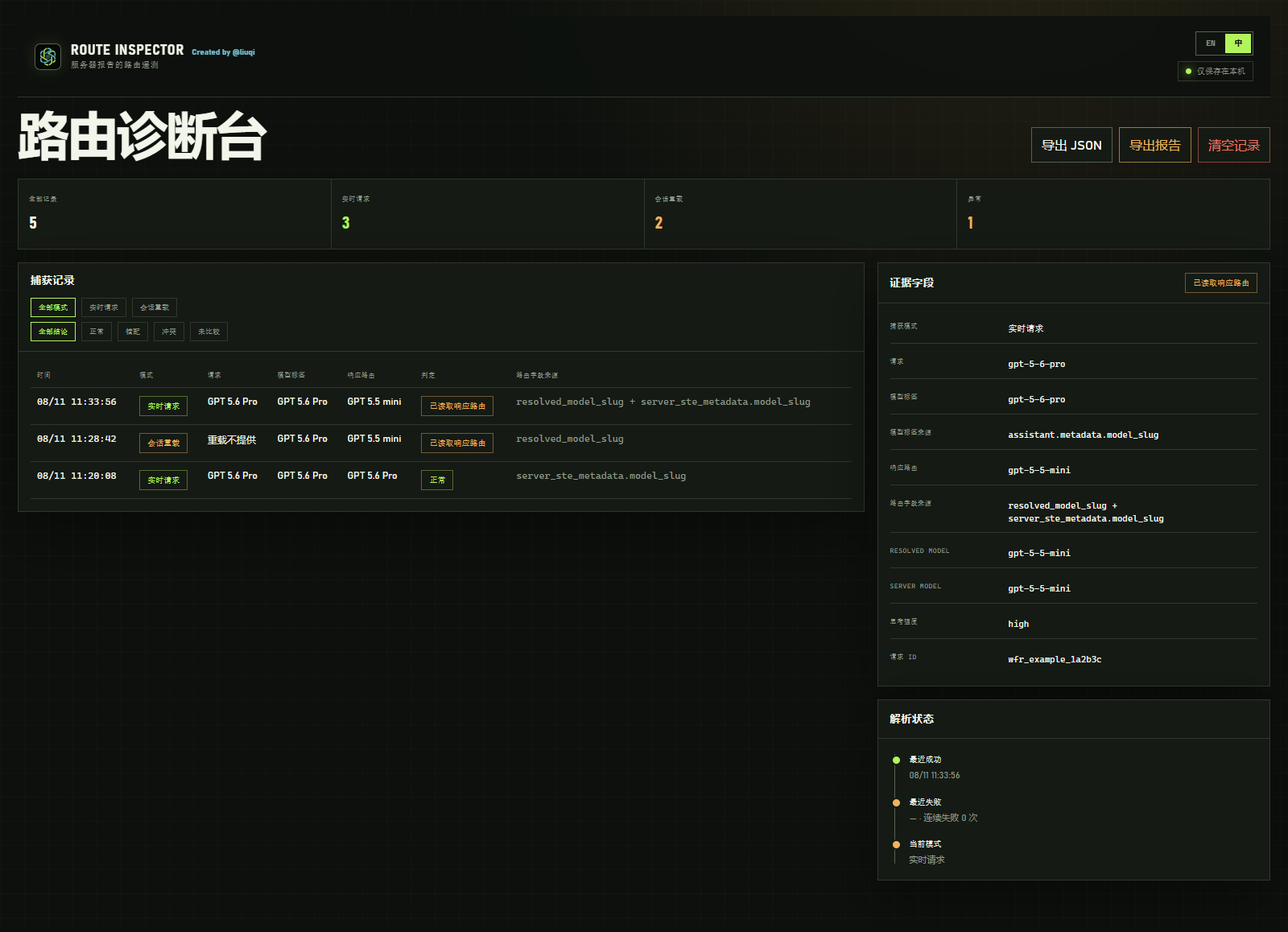Image resolution: width=1288 pixels, height=932 pixels.
Task: Click the 异常 stat card showing 1
Action: [x=1113, y=214]
